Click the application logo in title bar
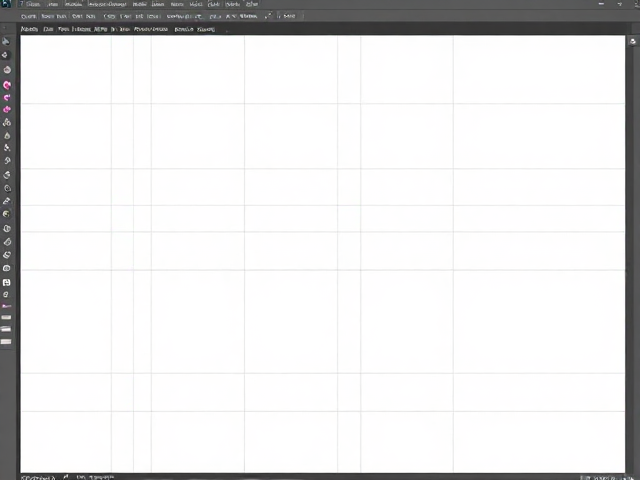This screenshot has width=640, height=480. [x=6, y=4]
